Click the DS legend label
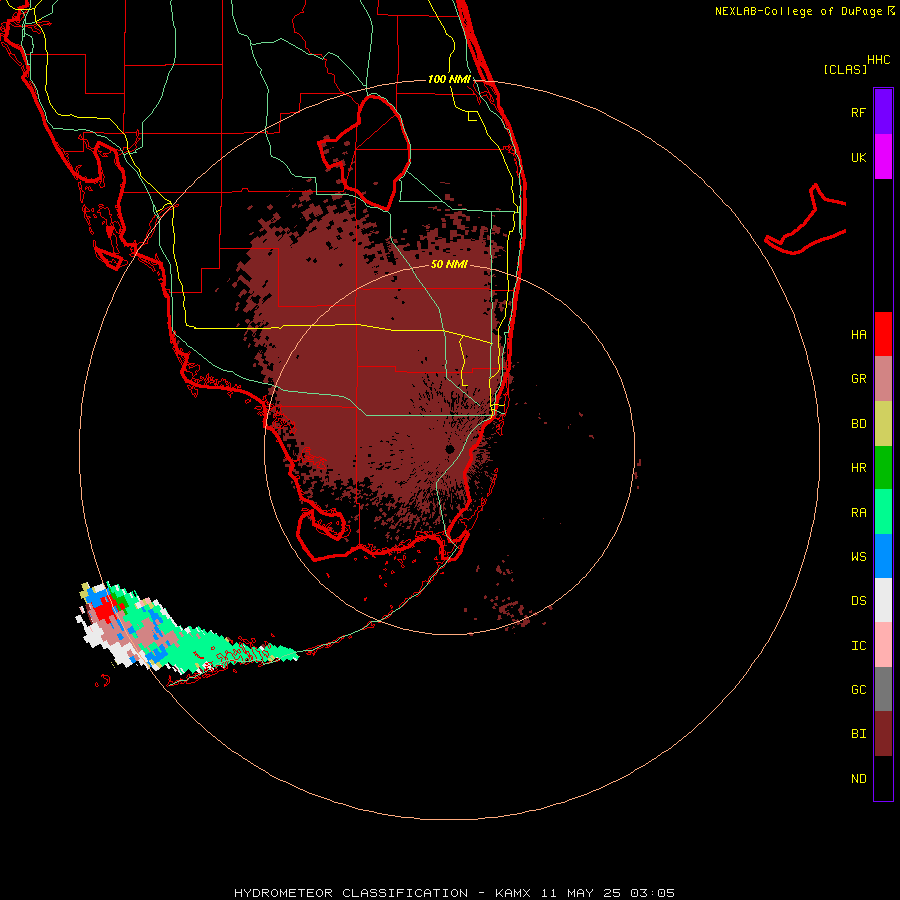The image size is (900, 900). tap(858, 601)
